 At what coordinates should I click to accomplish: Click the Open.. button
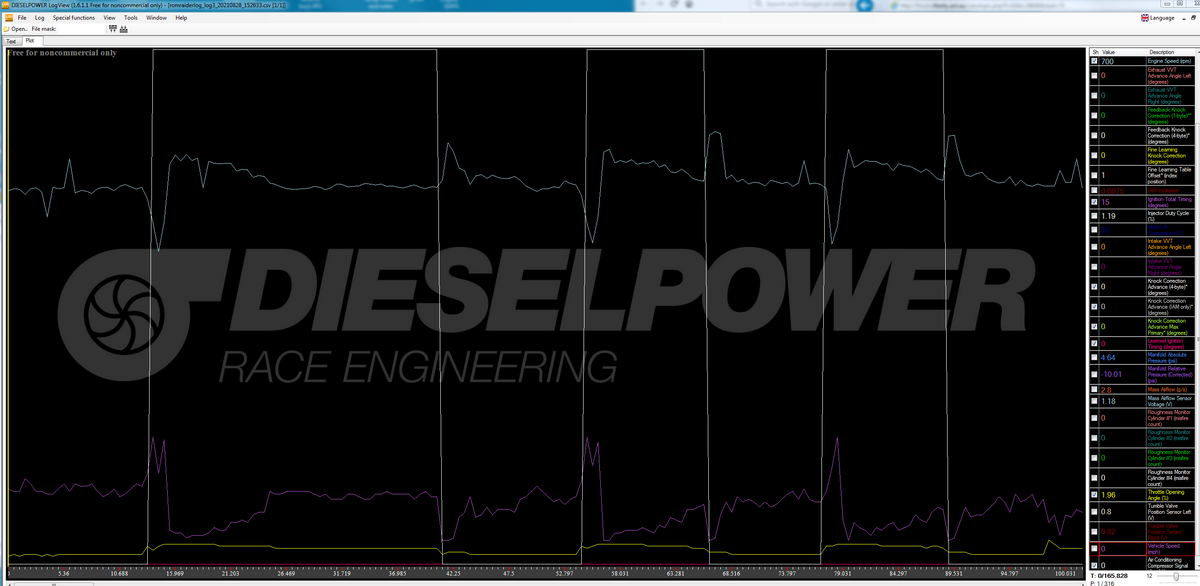[x=18, y=29]
